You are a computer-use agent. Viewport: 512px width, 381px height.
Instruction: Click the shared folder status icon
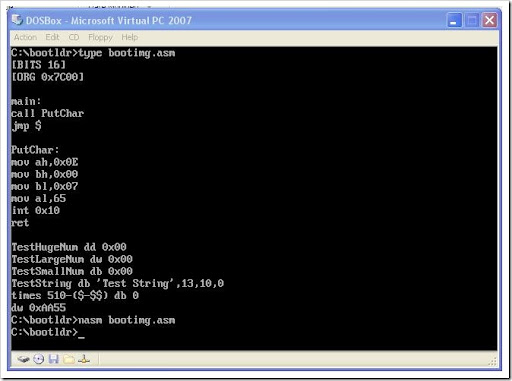pyautogui.click(x=69, y=359)
